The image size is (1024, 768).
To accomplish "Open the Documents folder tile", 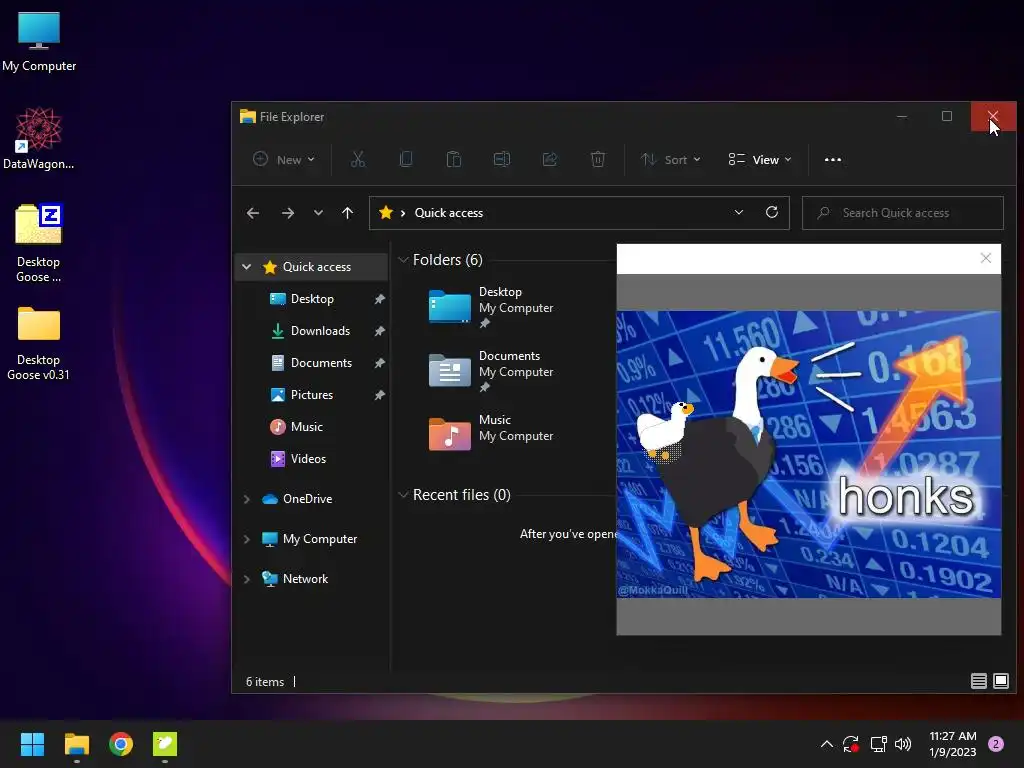I will 491,372.
